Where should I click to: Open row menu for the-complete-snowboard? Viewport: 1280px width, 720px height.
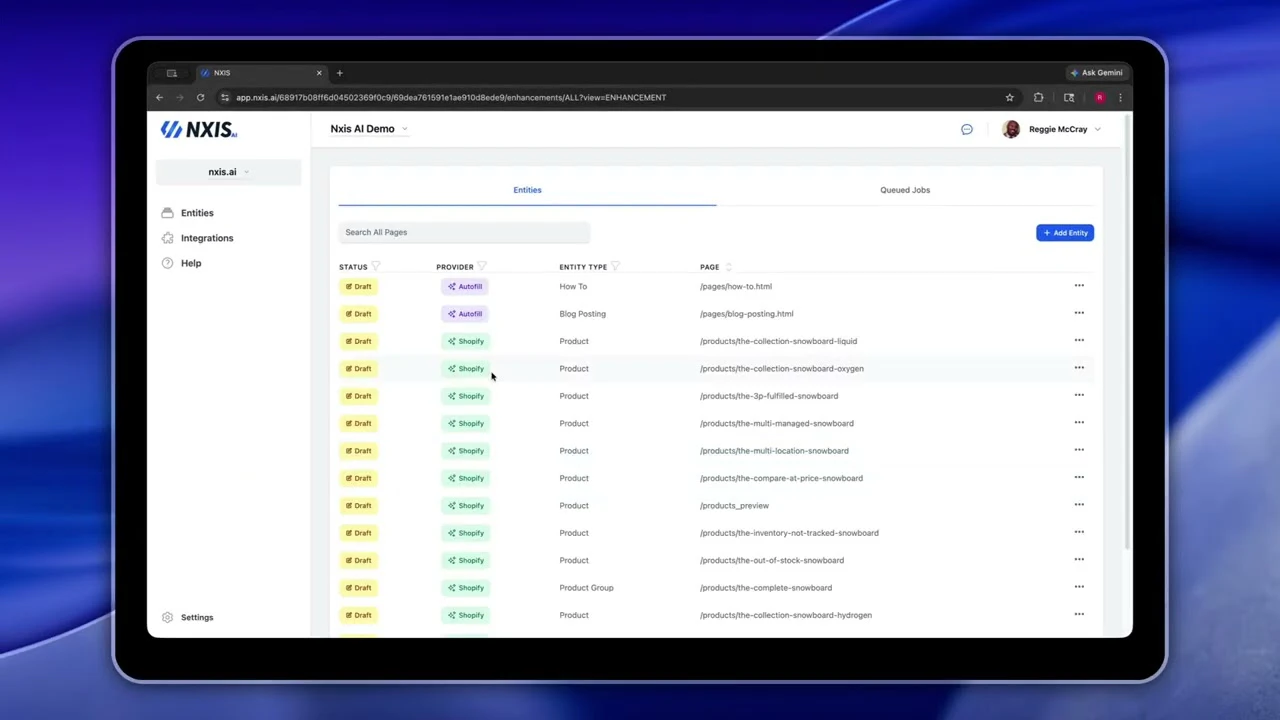pyautogui.click(x=1079, y=587)
